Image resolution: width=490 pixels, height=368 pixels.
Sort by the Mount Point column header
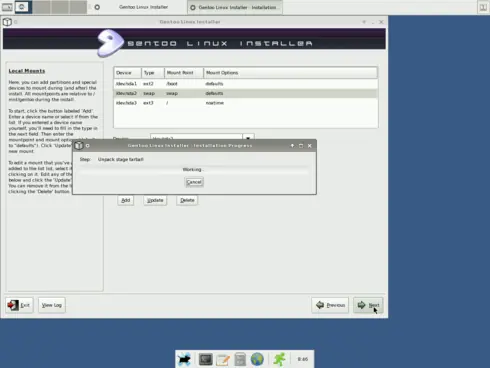(x=184, y=73)
